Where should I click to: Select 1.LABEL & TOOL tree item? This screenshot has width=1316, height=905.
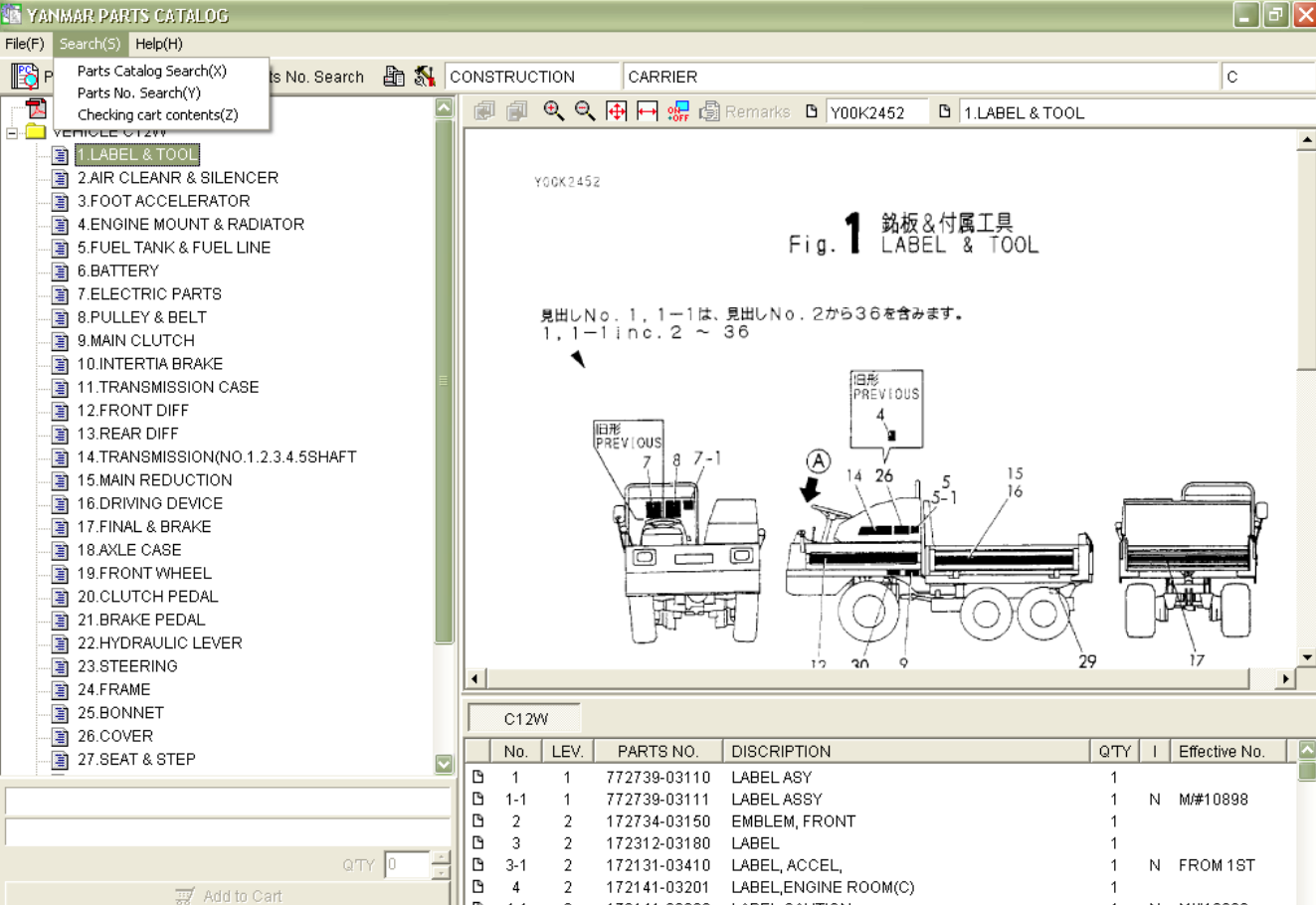pyautogui.click(x=137, y=154)
